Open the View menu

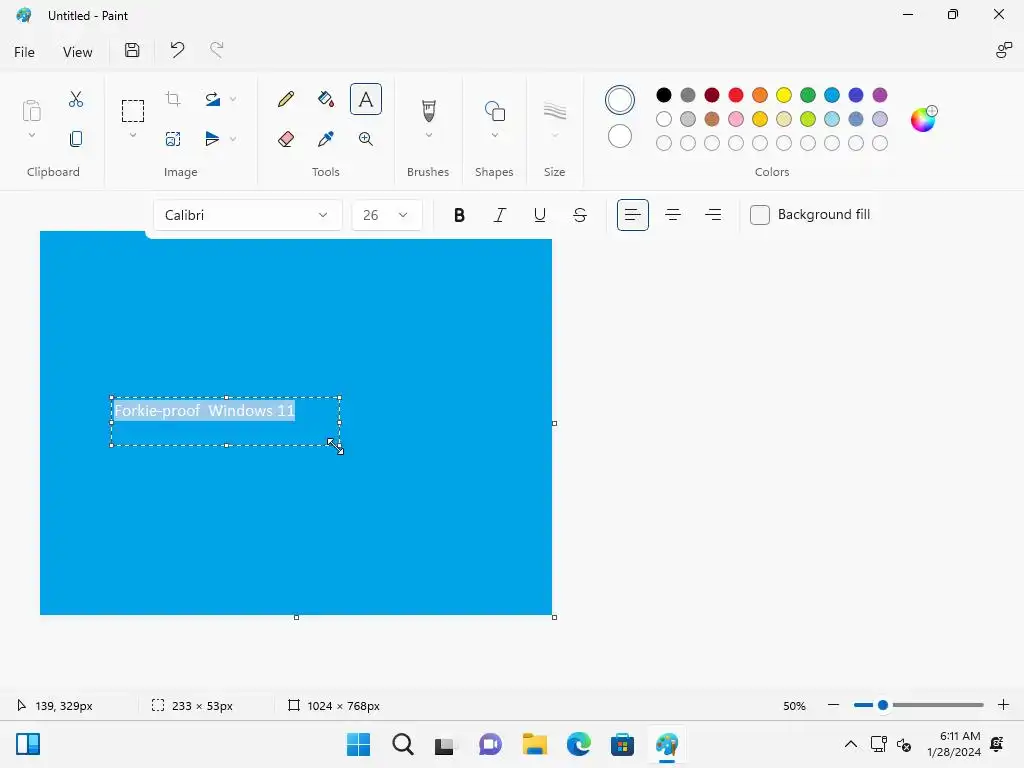pos(77,52)
